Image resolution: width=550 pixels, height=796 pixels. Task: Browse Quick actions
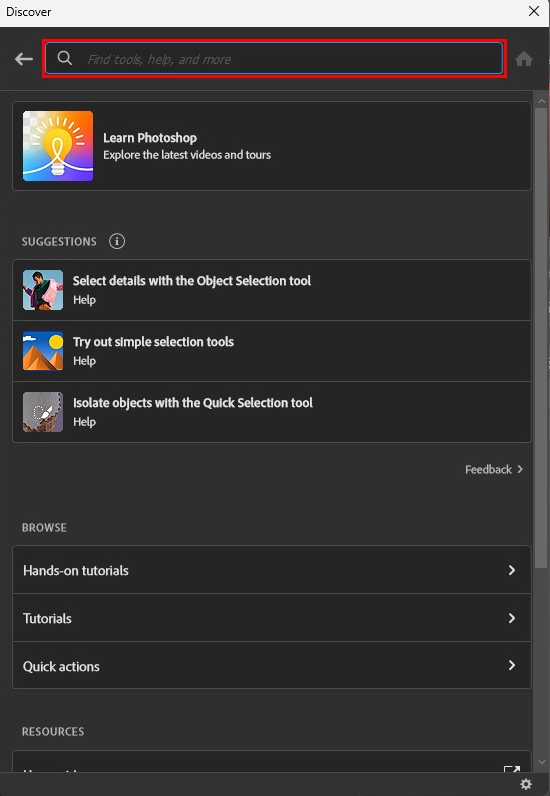(x=272, y=666)
